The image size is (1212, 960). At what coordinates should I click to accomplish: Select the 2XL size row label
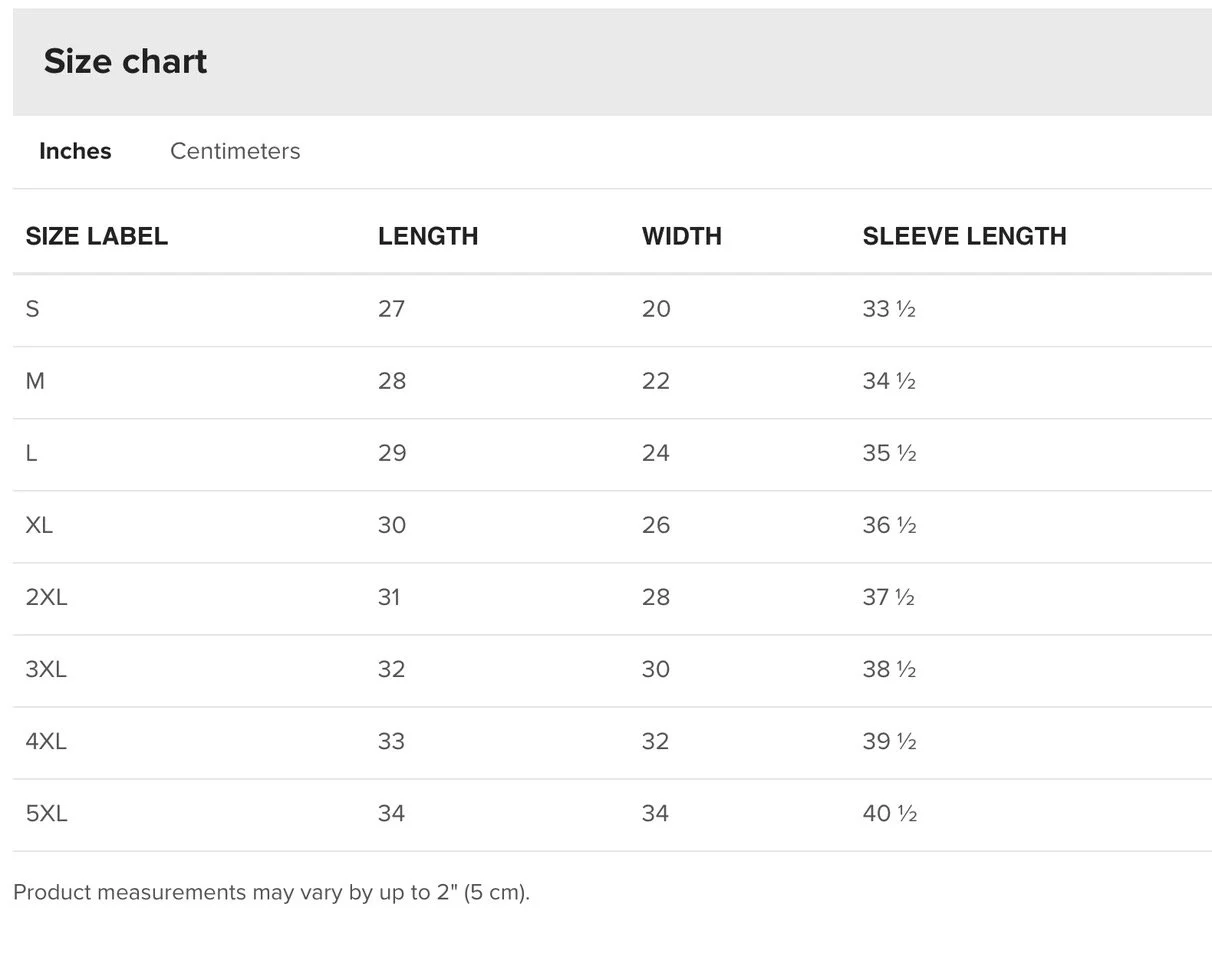click(x=46, y=597)
